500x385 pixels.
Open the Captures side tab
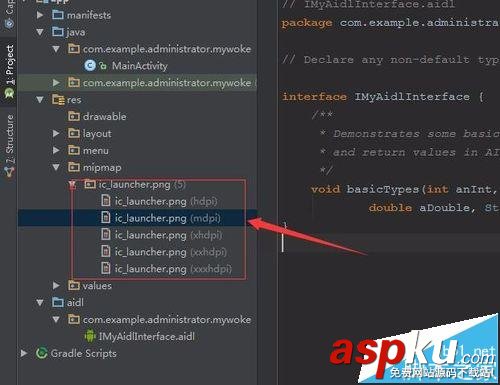pyautogui.click(x=9, y=14)
